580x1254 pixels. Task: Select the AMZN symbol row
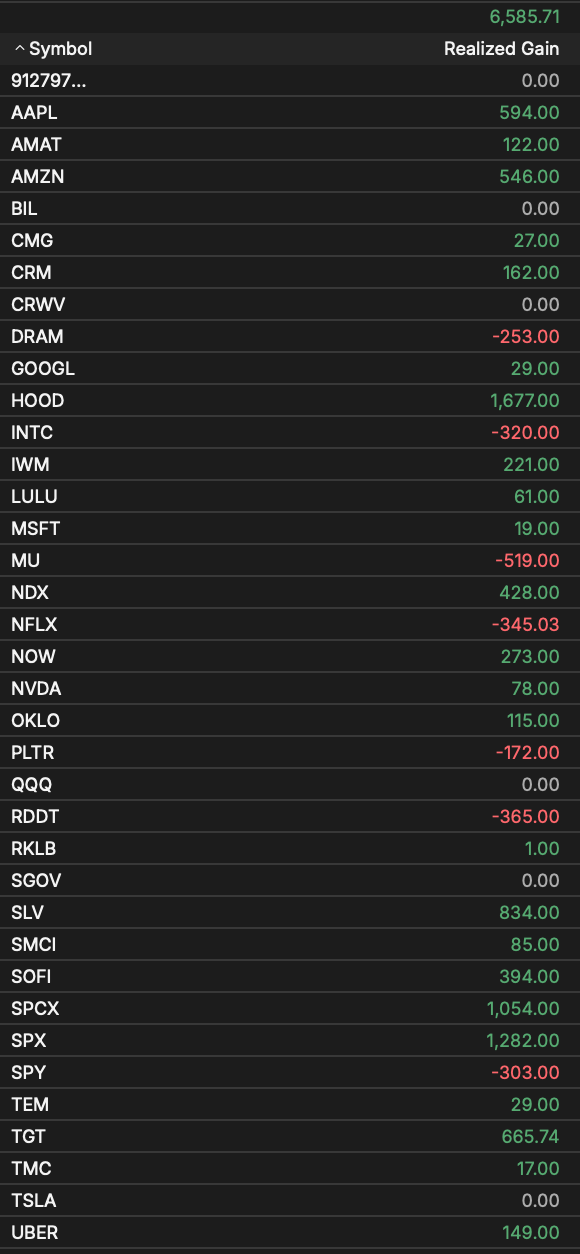[290, 177]
